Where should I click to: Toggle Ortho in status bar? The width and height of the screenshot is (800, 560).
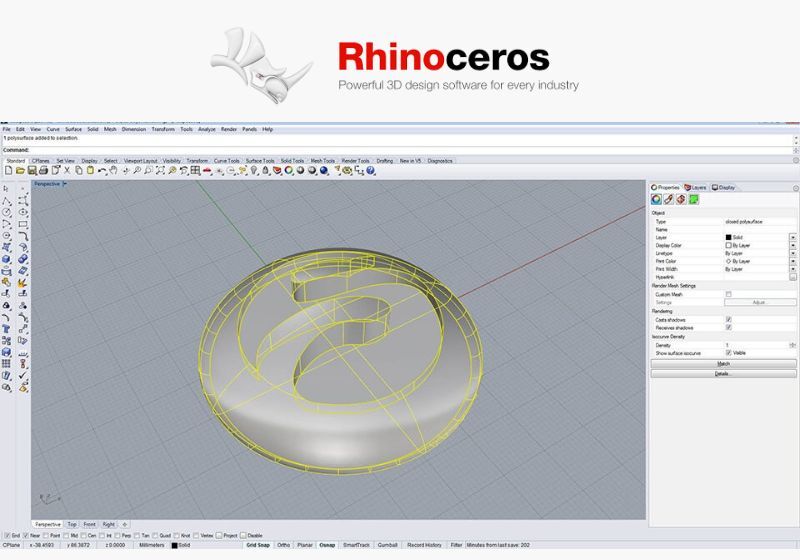tap(283, 545)
